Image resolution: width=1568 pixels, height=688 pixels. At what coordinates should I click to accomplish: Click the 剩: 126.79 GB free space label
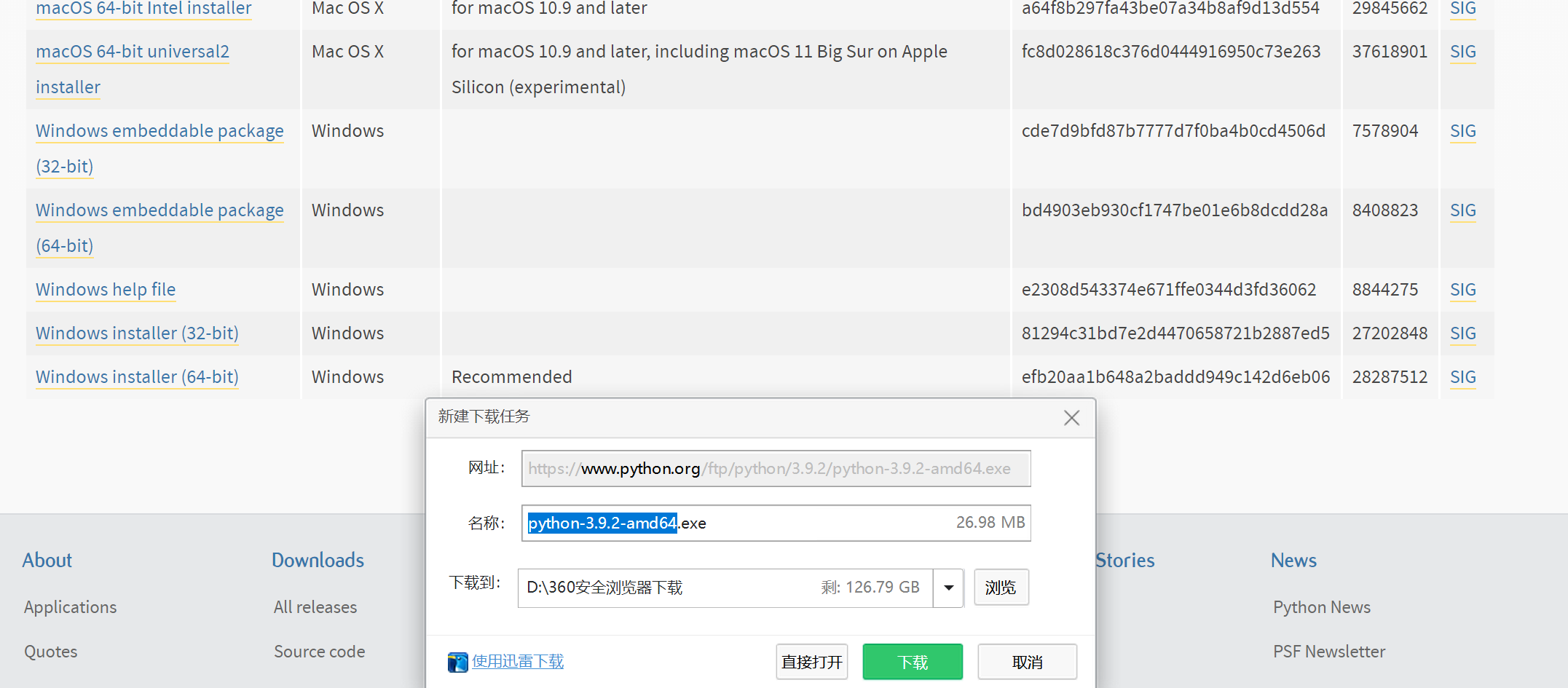(870, 588)
